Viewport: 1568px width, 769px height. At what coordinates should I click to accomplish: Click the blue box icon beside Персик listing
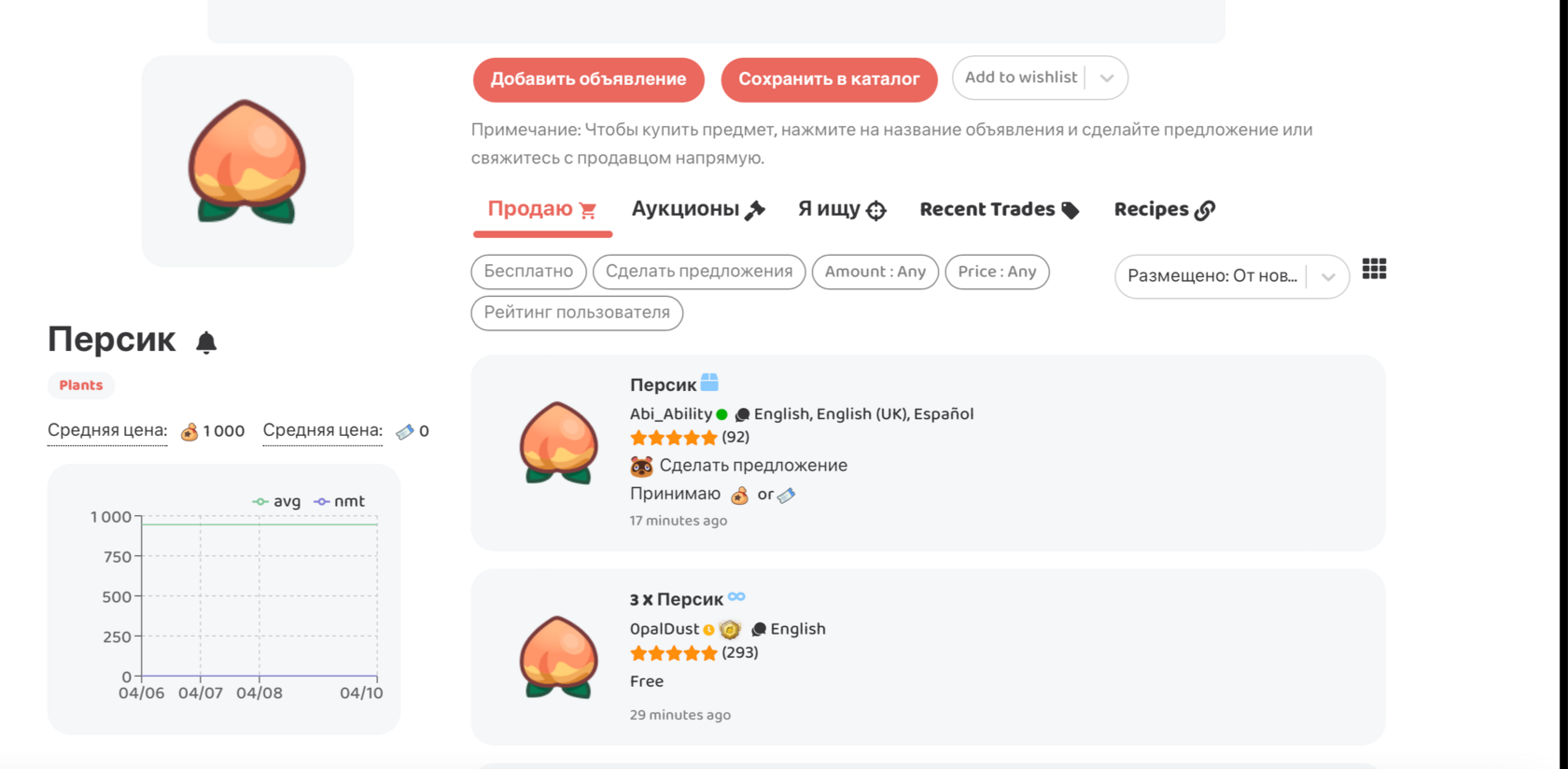[709, 383]
